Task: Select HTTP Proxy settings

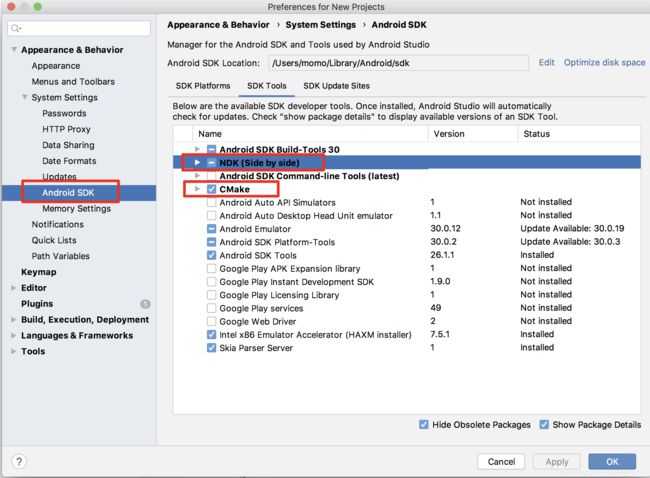Action: [x=66, y=129]
